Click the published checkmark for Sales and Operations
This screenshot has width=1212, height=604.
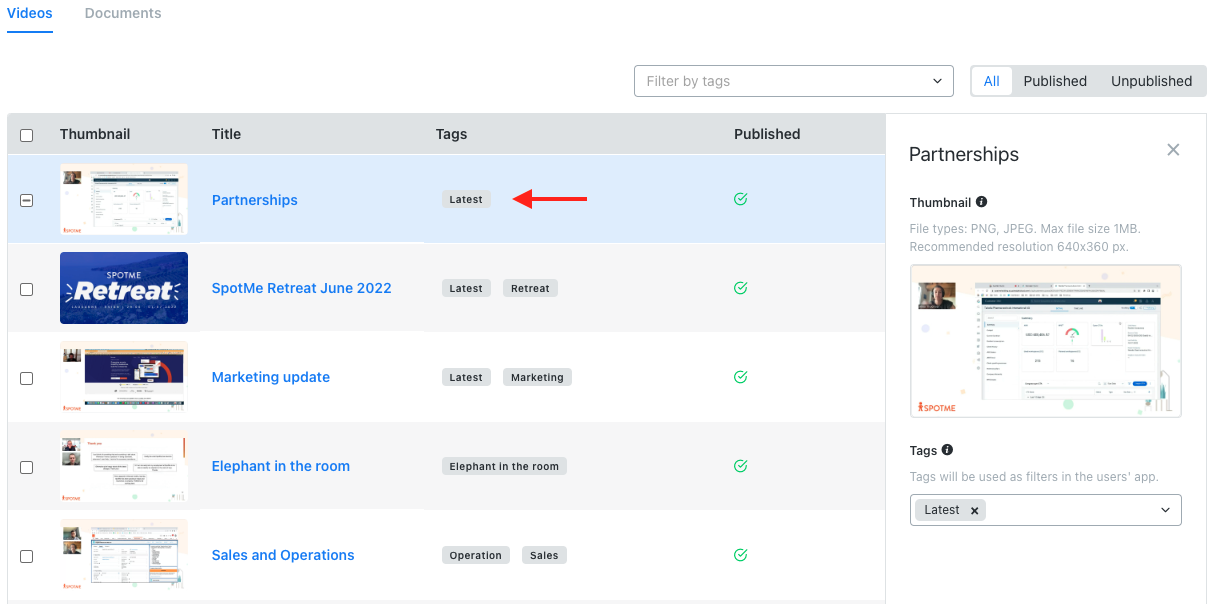[741, 555]
